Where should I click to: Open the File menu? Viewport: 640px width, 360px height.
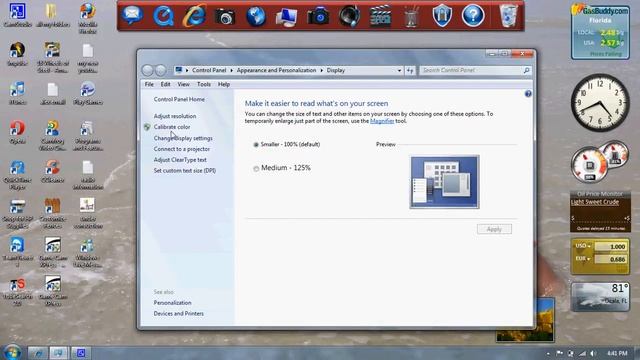(149, 84)
